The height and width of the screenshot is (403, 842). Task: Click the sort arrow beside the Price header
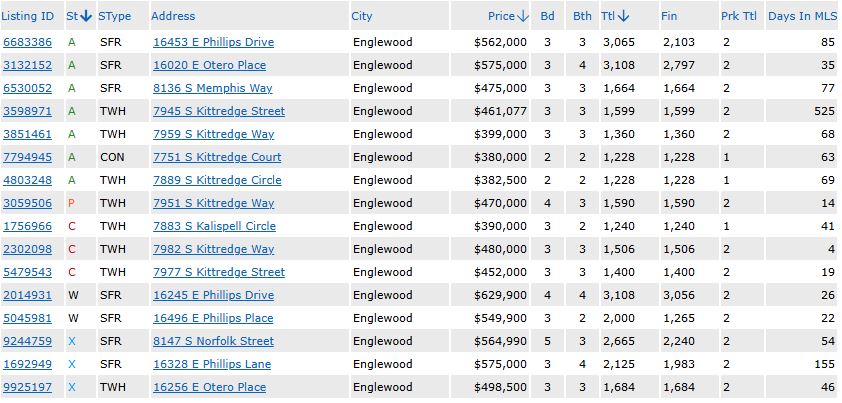523,16
